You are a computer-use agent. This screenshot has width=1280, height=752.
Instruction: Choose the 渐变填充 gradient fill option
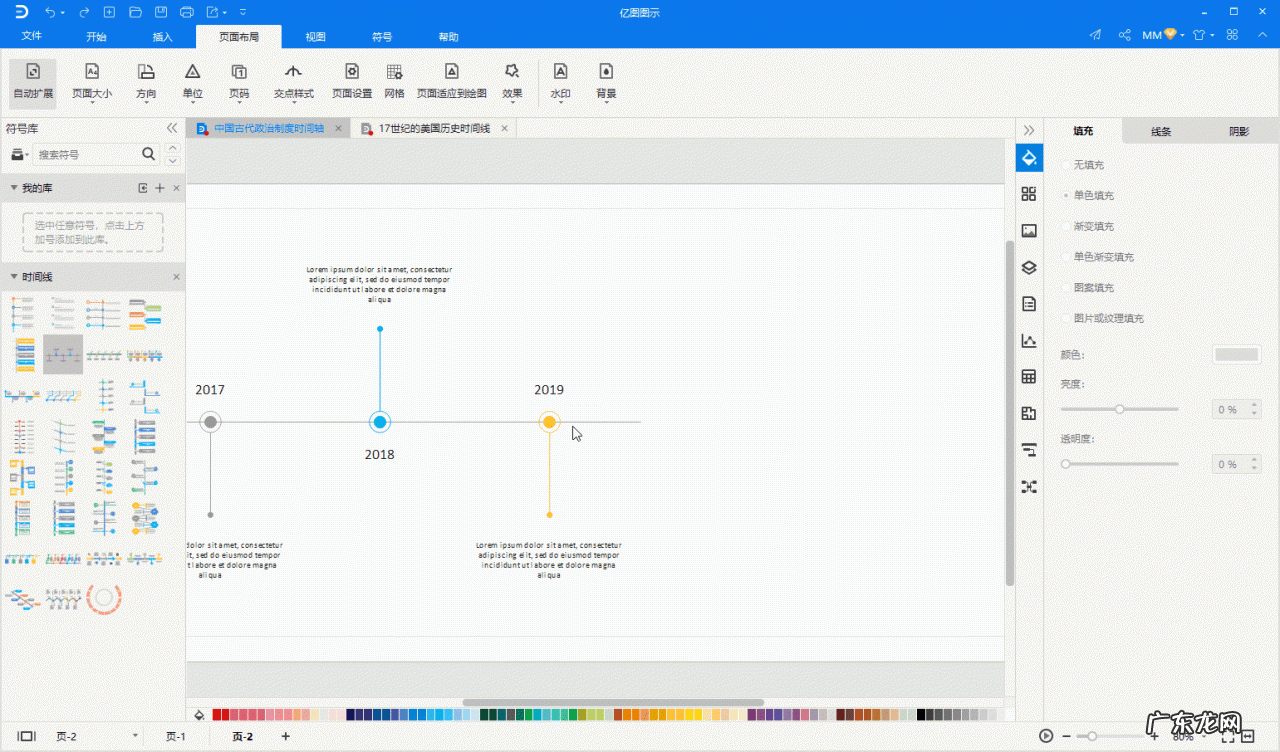coord(1093,227)
